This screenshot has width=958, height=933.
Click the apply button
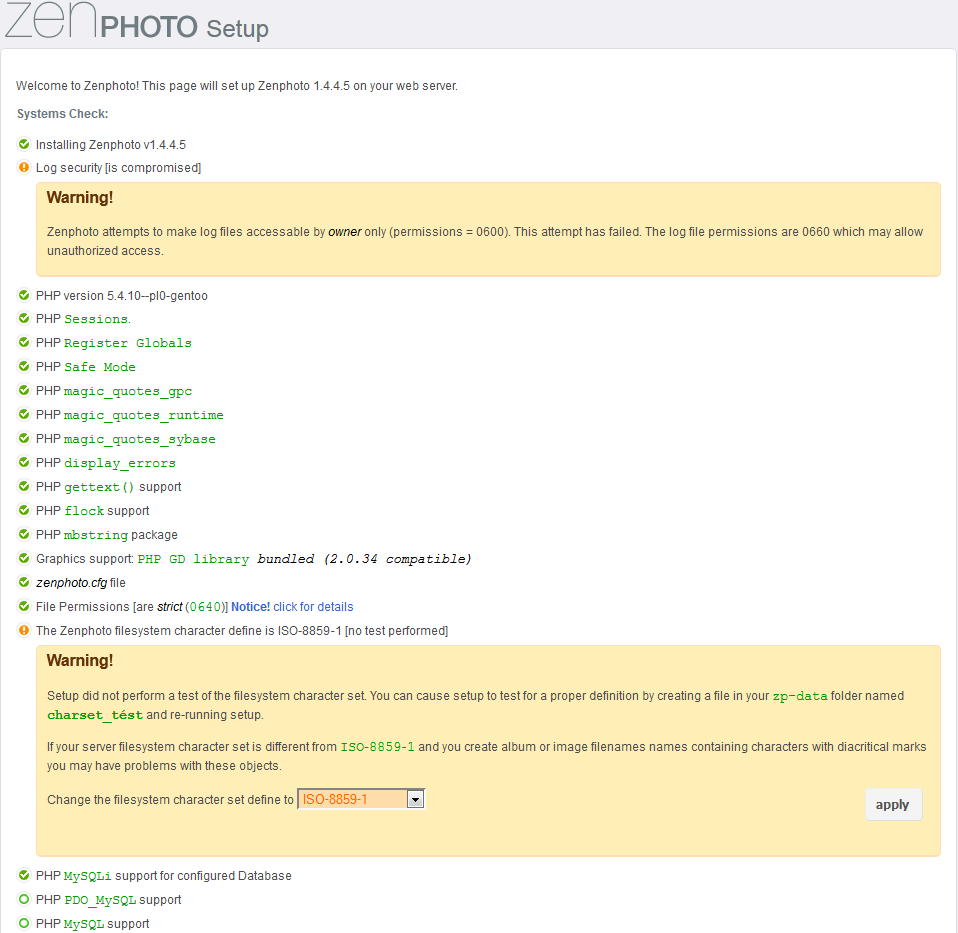(x=893, y=805)
